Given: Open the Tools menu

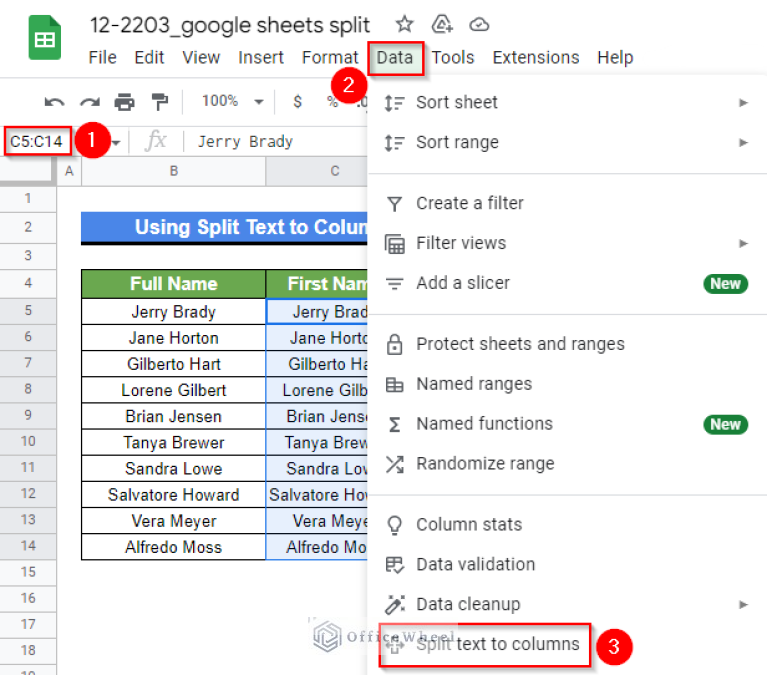Looking at the screenshot, I should coord(452,58).
